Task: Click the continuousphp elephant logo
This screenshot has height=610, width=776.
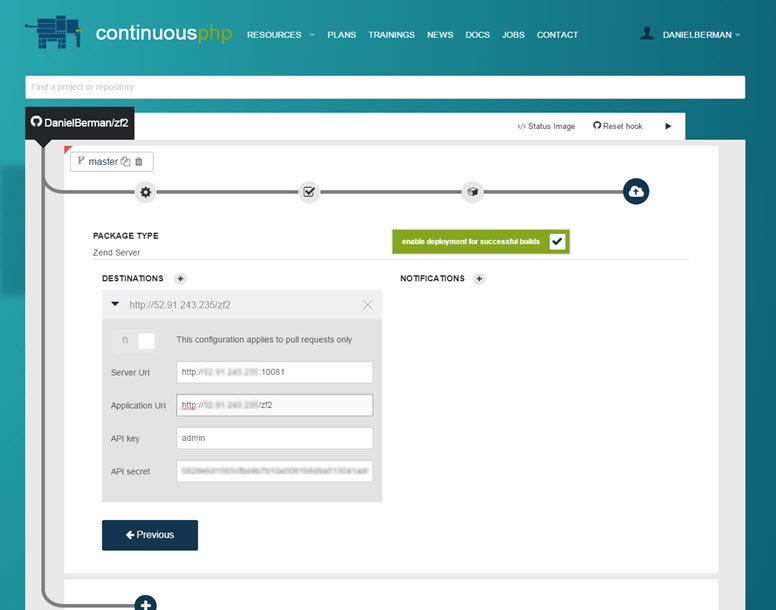Action: coord(53,32)
